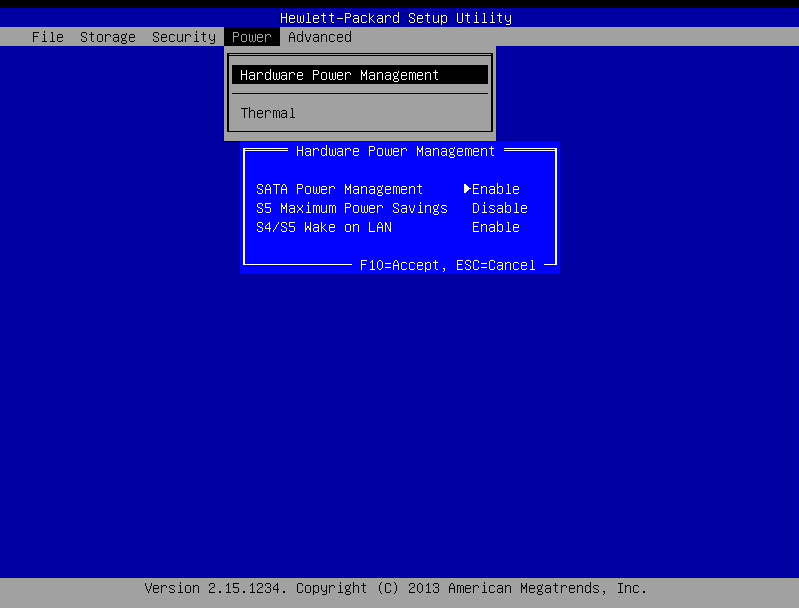Change SATA Power Management Enable value
Viewport: 799px width, 608px height.
point(495,189)
